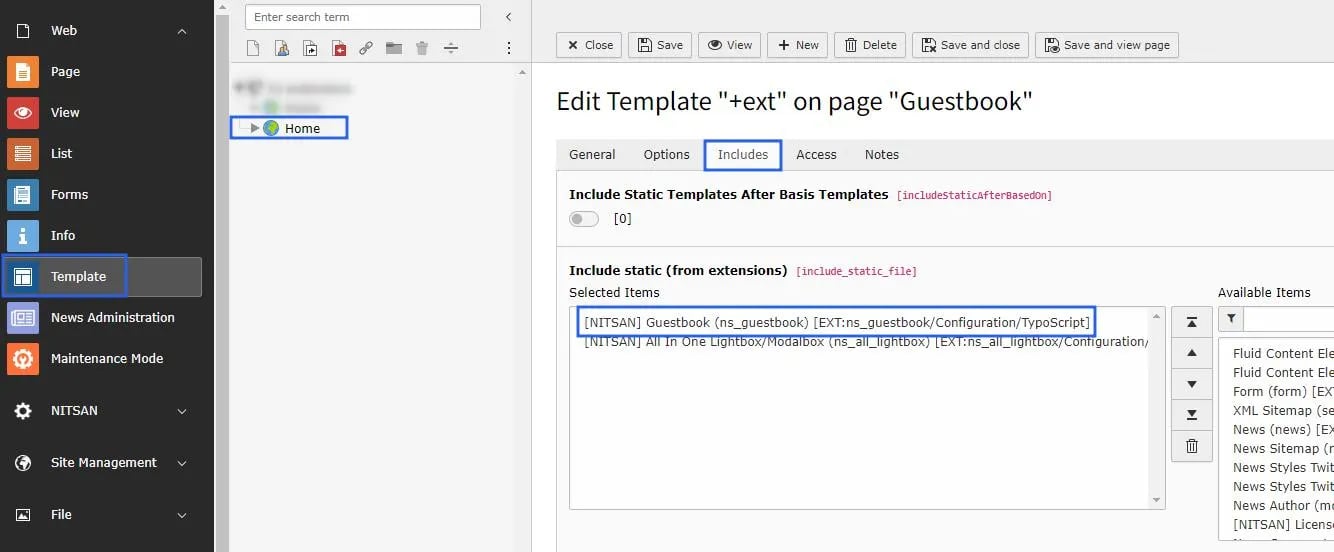The image size is (1334, 552).
Task: Toggle Include Static Templates After Basis Templates
Action: 584,219
